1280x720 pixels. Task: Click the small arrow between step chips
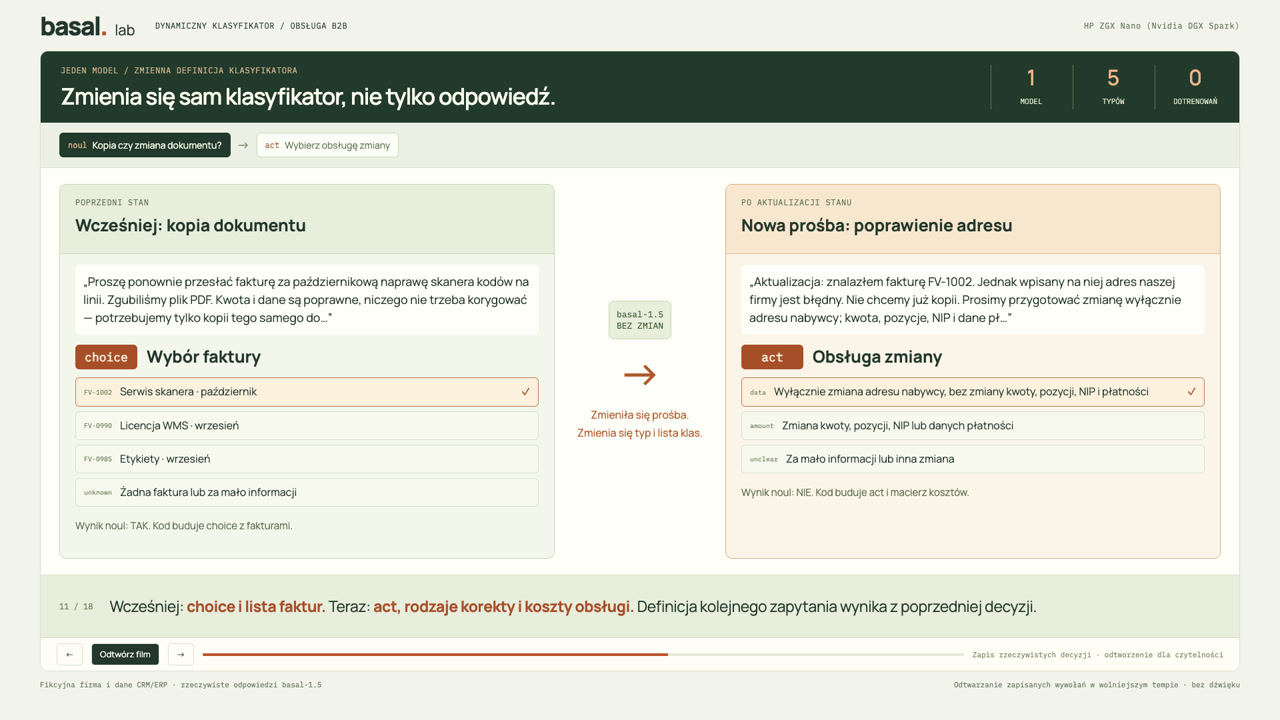tap(243, 145)
